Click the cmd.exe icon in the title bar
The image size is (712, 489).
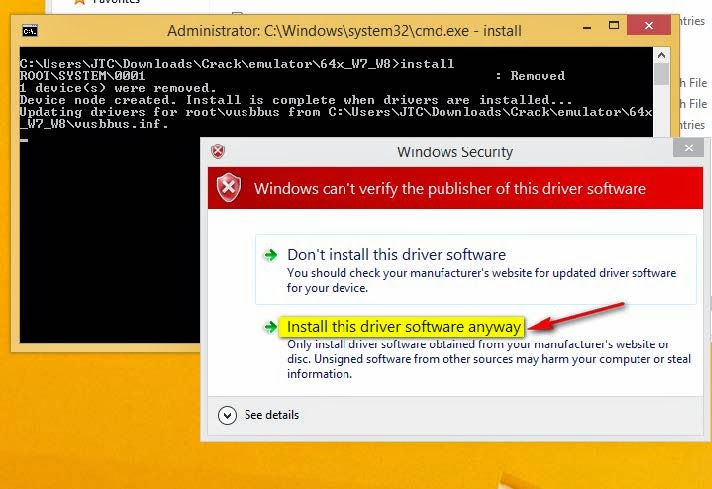coord(30,31)
